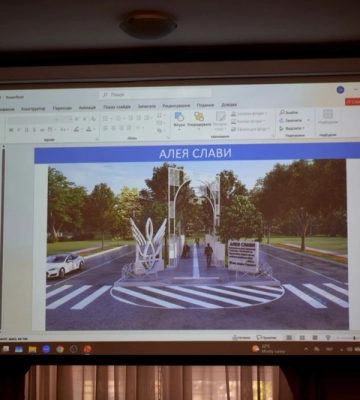Adjust the zoom slider in status bar

click(x=347, y=338)
